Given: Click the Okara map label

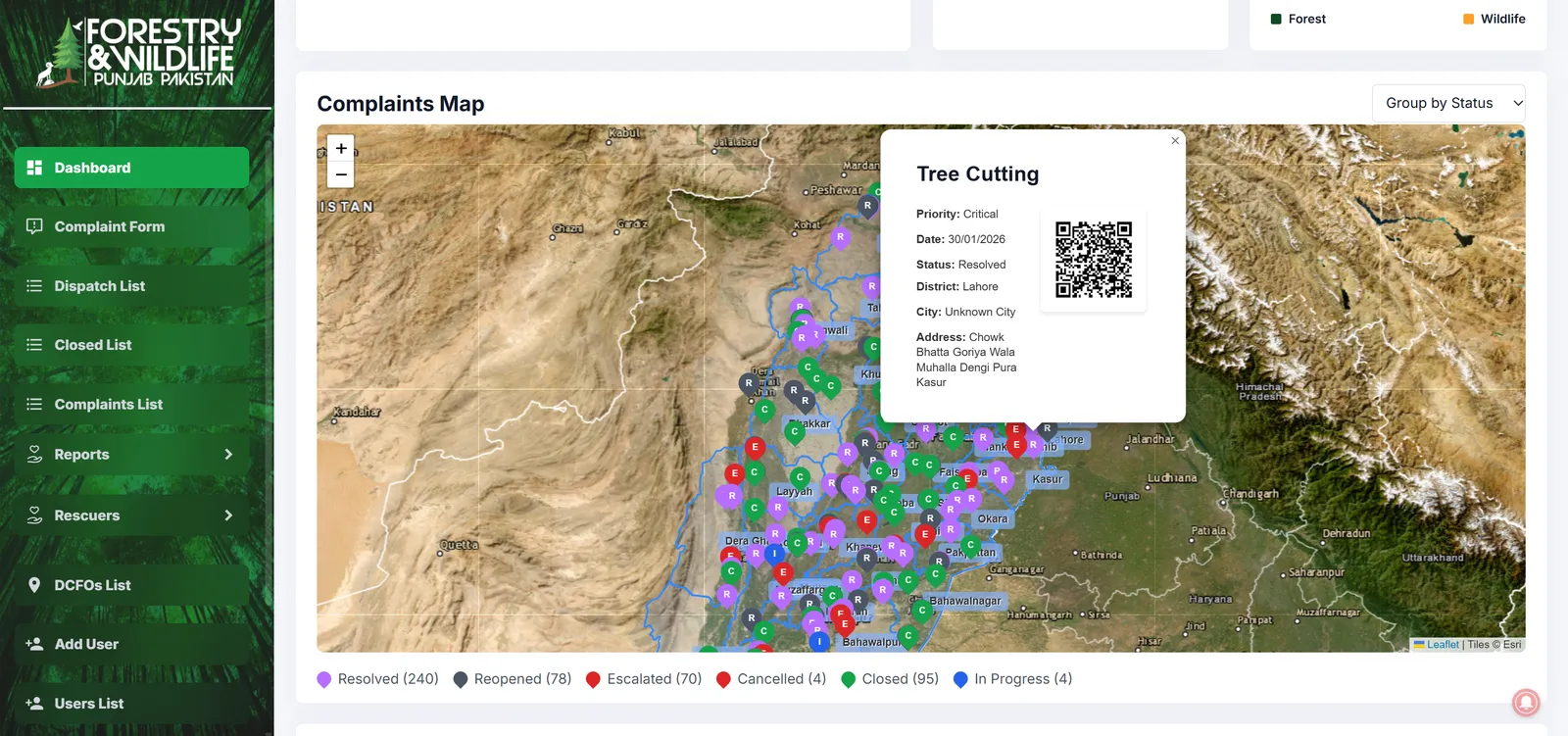Looking at the screenshot, I should click(x=993, y=518).
